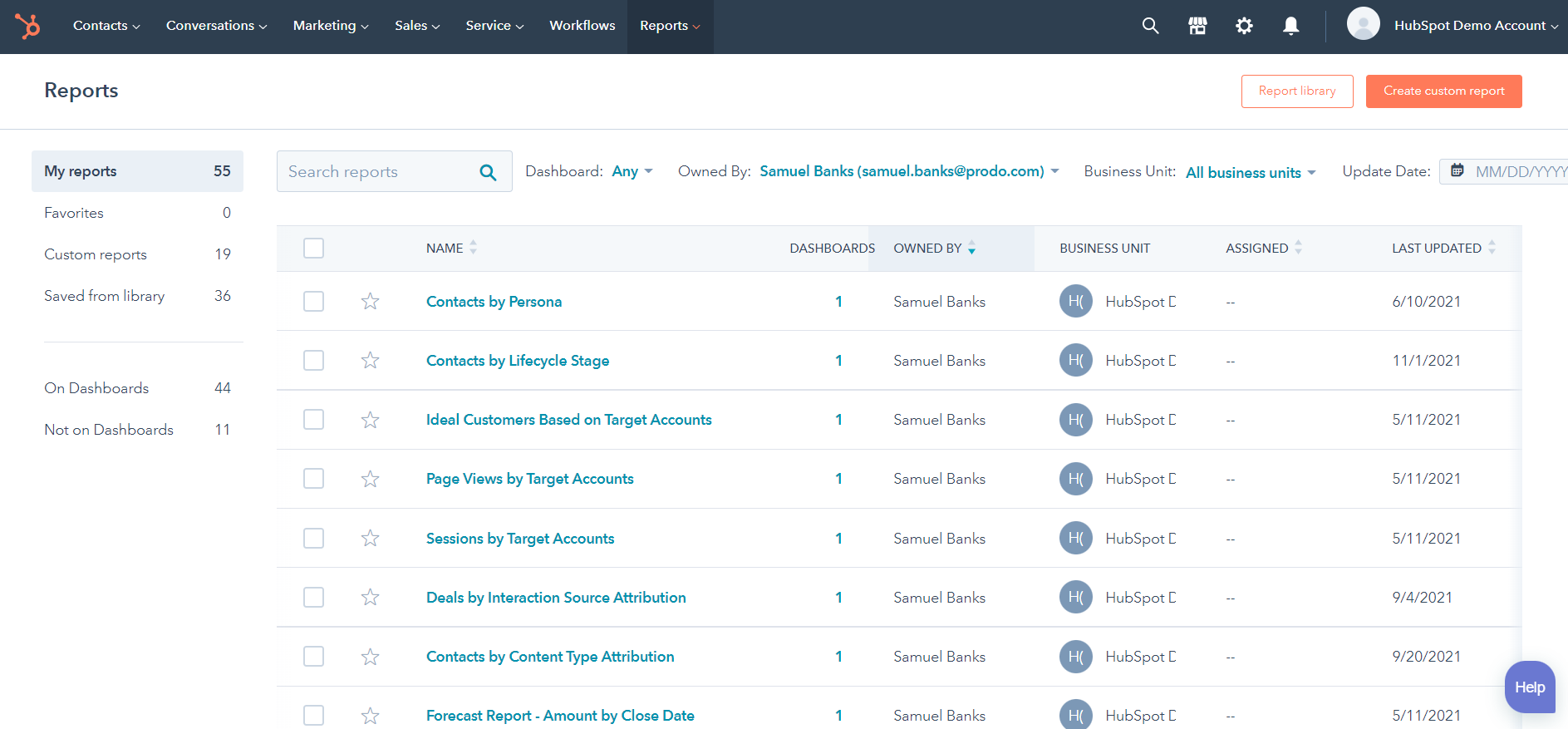Screen dimensions: 1568x729
Task: Star the Forecast Report - Amount by Close Date
Action: click(x=370, y=716)
